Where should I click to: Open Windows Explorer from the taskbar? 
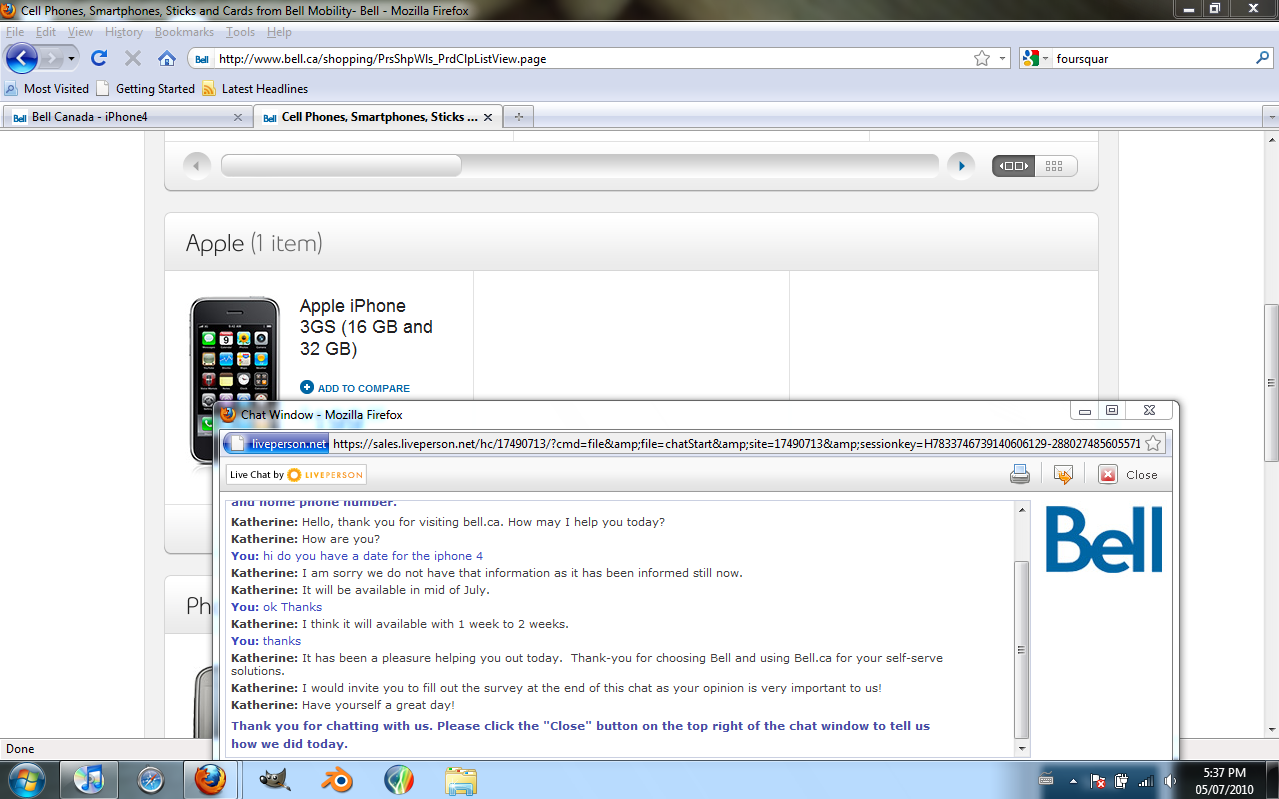click(460, 779)
